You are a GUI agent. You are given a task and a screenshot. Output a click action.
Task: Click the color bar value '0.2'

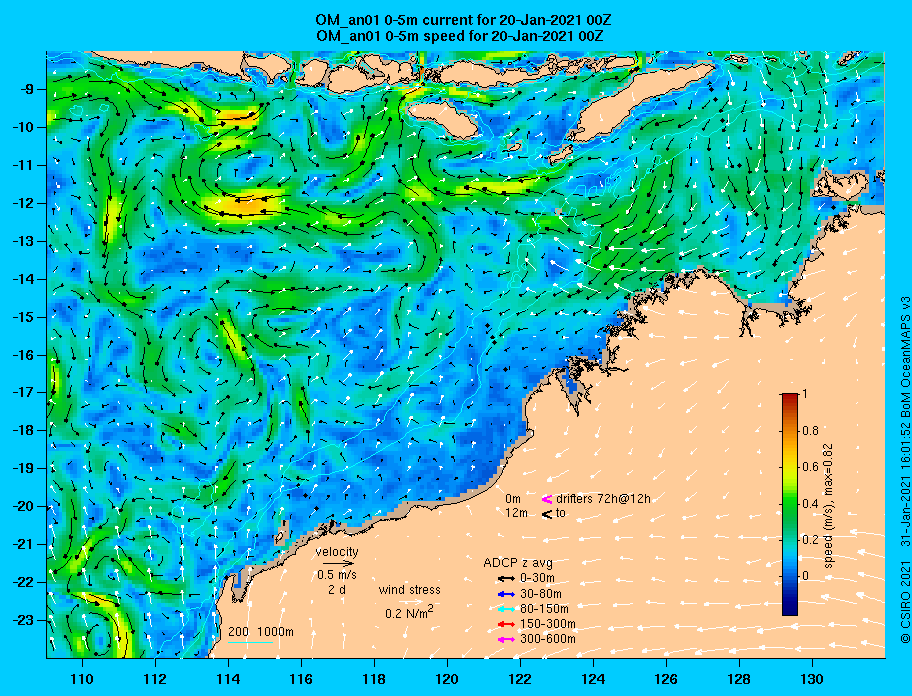pyautogui.click(x=810, y=540)
